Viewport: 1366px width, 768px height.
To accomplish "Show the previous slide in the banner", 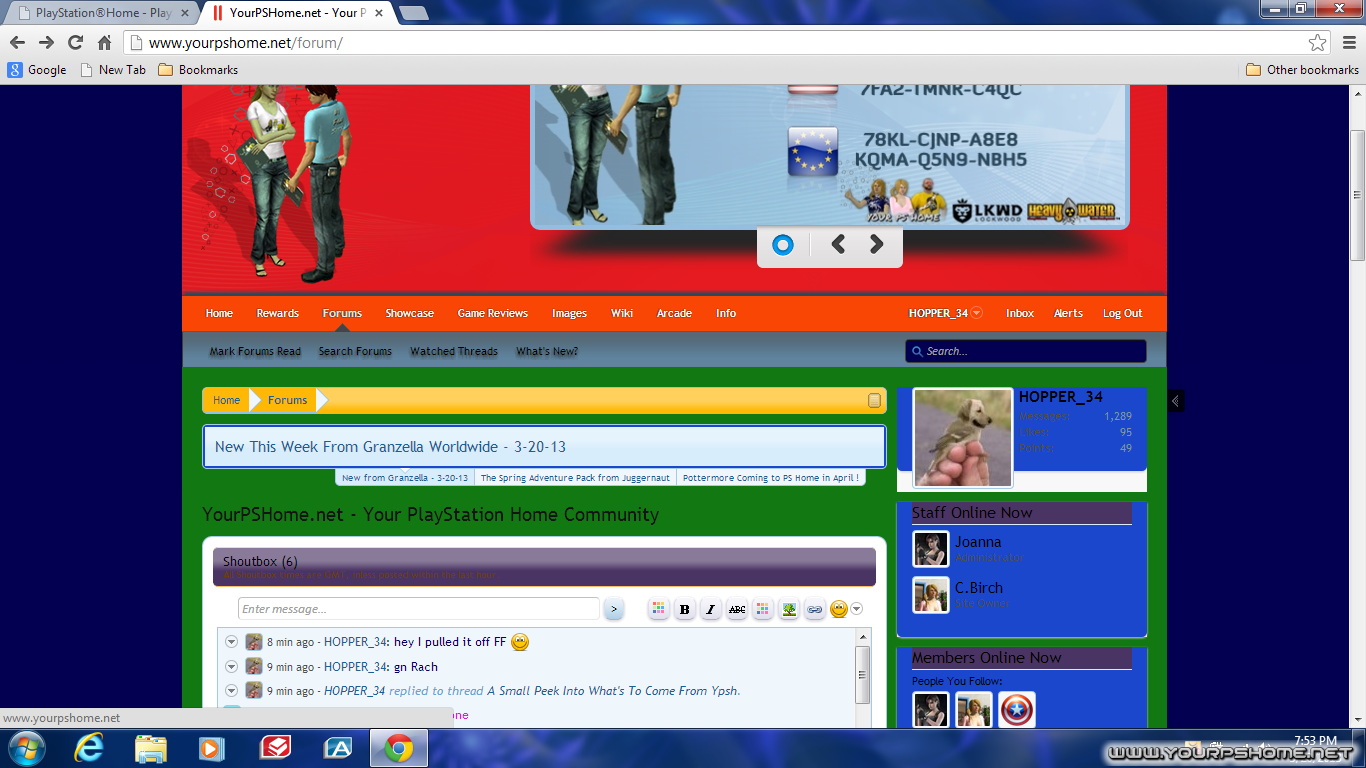I will pyautogui.click(x=838, y=244).
